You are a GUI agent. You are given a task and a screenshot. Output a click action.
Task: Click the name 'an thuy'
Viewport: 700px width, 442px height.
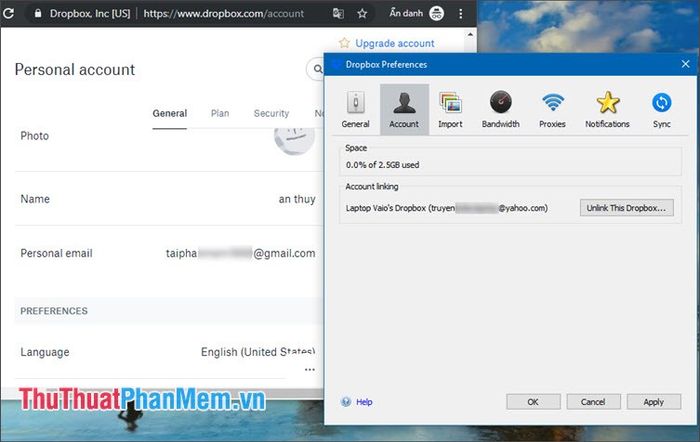297,199
